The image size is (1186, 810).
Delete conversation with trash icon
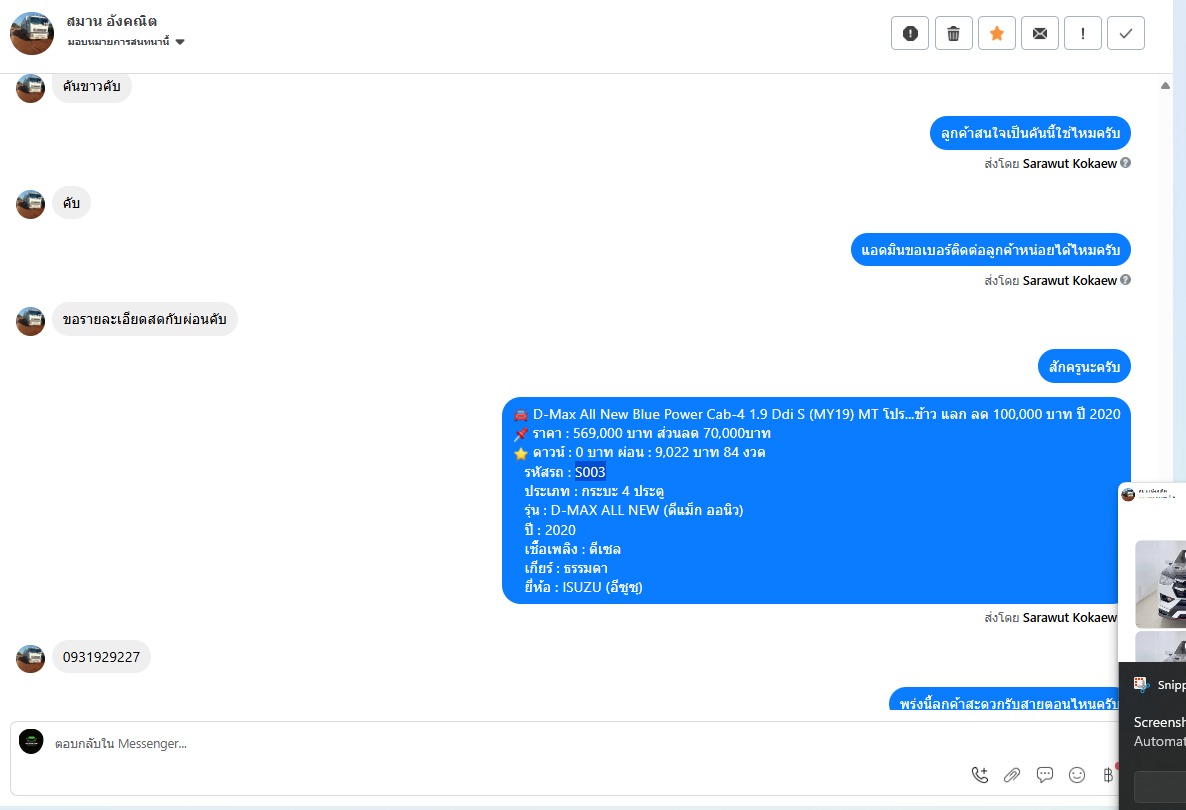click(x=953, y=33)
